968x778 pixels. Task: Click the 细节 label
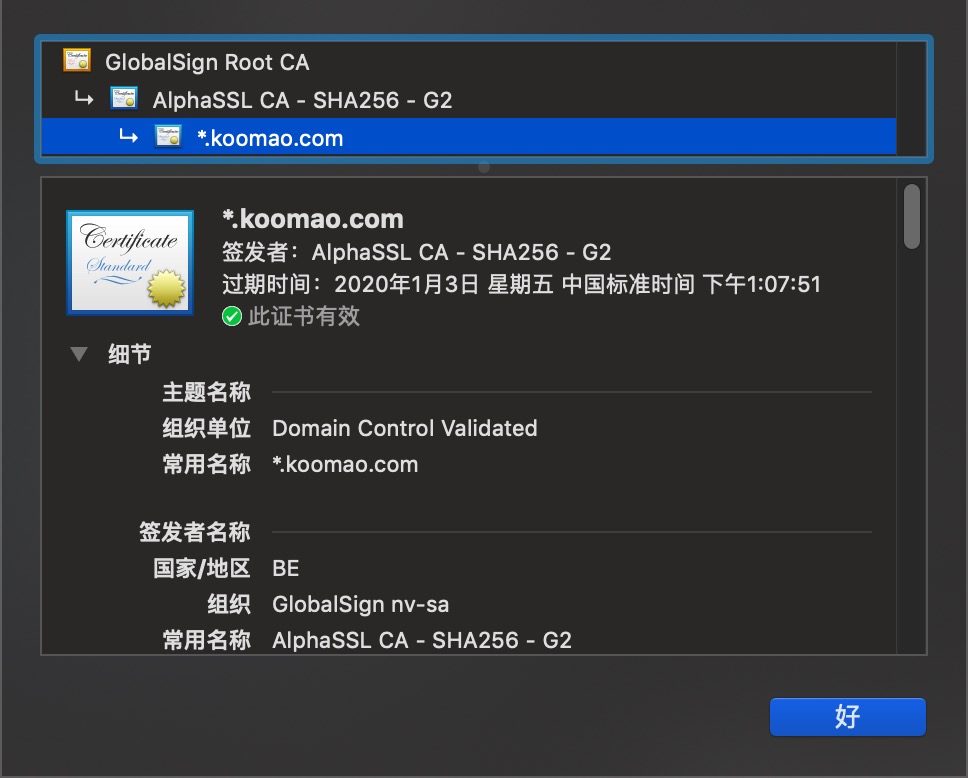point(130,354)
